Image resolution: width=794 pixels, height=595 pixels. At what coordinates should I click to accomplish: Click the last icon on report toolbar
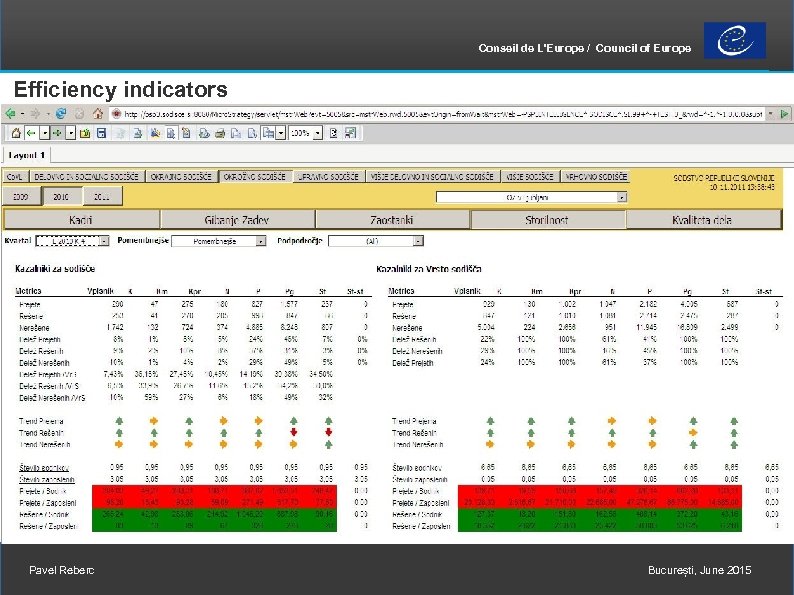pyautogui.click(x=350, y=133)
